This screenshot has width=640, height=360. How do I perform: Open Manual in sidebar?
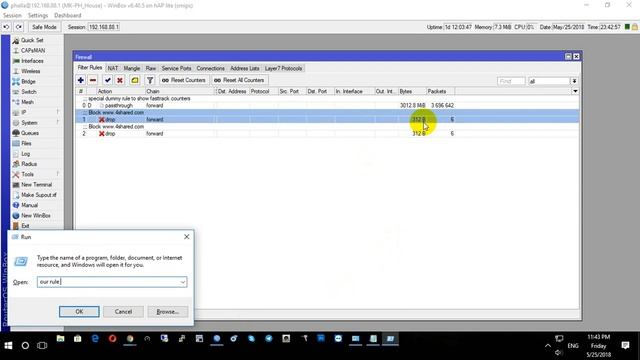(29, 205)
